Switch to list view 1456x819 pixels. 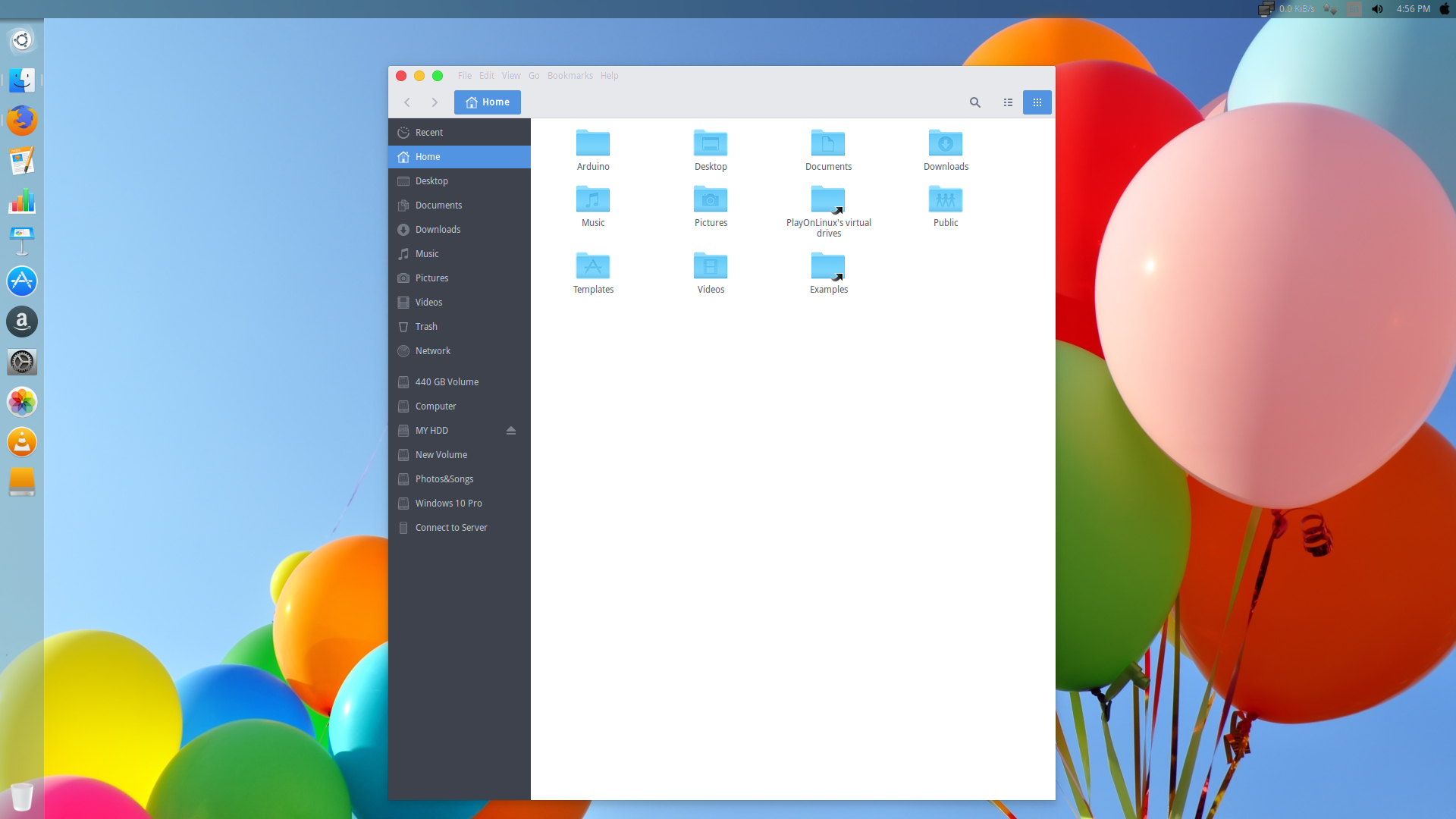click(x=1008, y=102)
